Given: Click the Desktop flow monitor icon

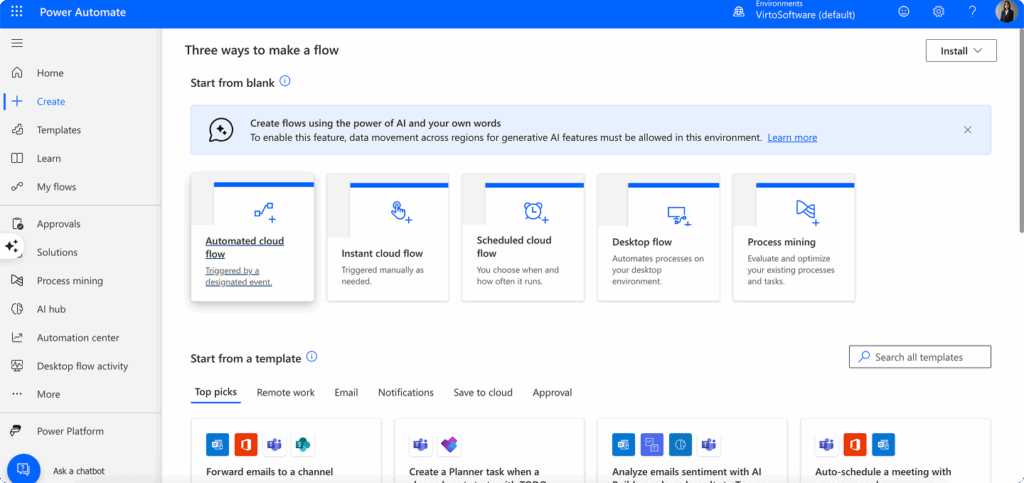Looking at the screenshot, I should point(679,216).
